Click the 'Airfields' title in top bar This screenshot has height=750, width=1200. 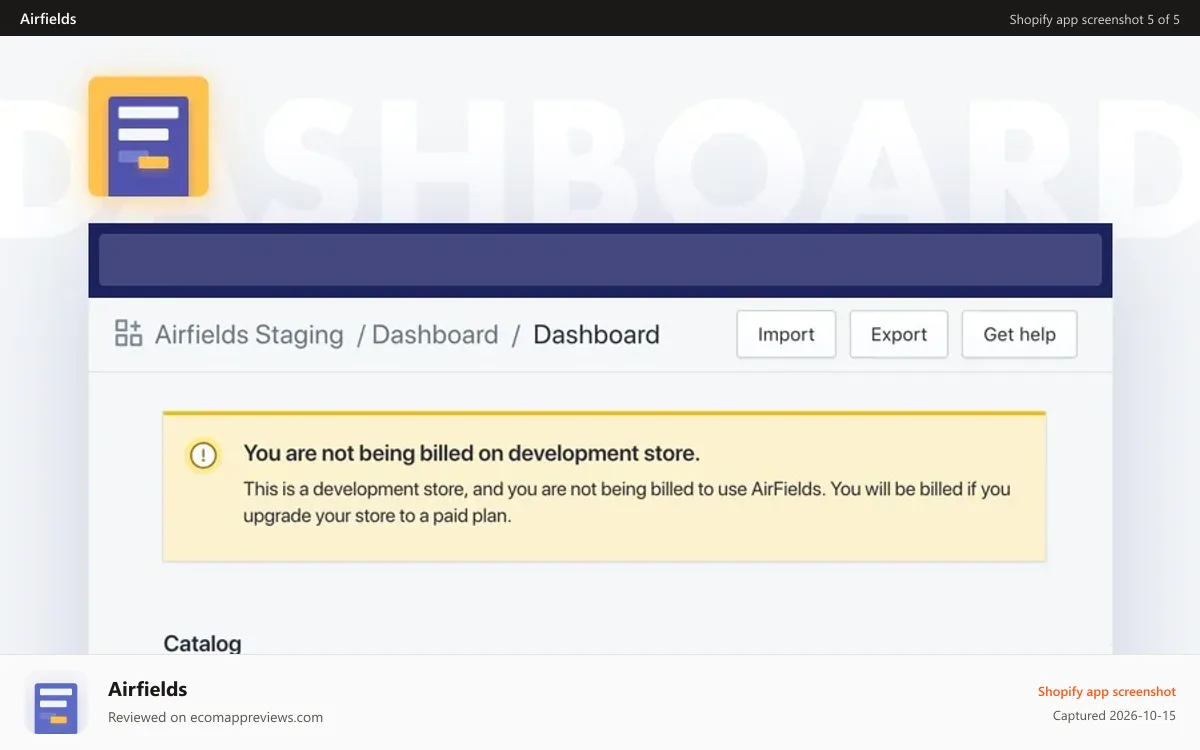(48, 19)
